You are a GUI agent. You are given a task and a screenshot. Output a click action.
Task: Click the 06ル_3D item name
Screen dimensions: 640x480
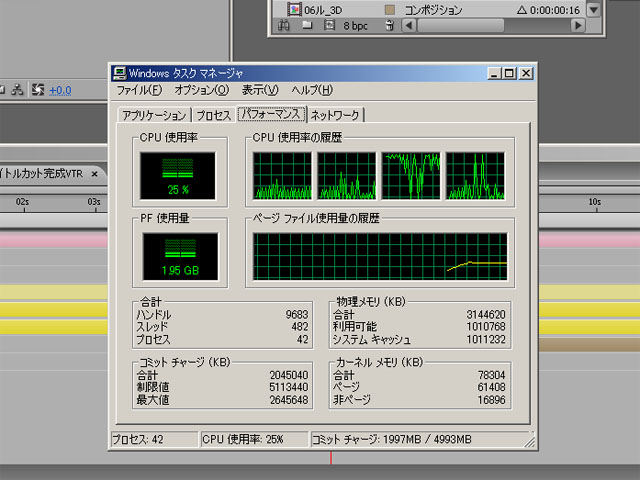pyautogui.click(x=323, y=10)
